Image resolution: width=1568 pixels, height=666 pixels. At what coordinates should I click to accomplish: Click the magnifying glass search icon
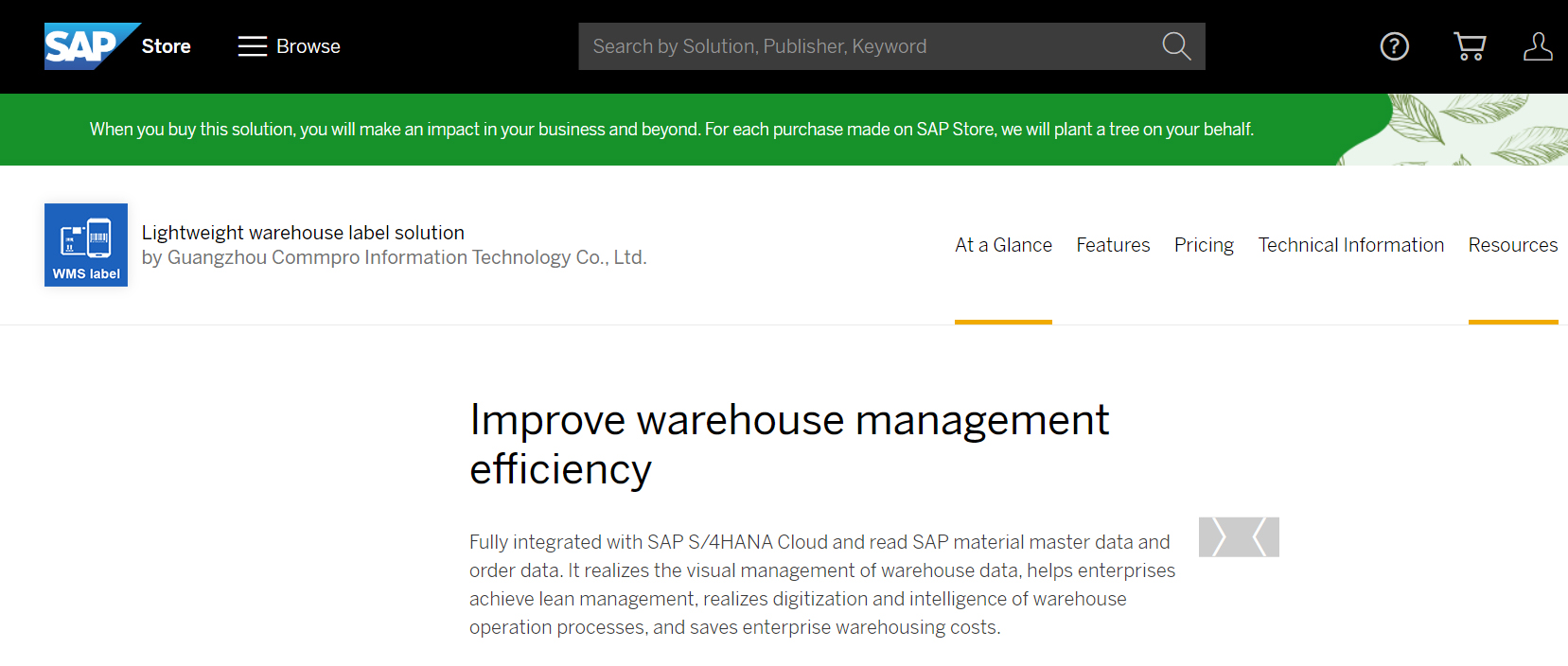point(1175,46)
